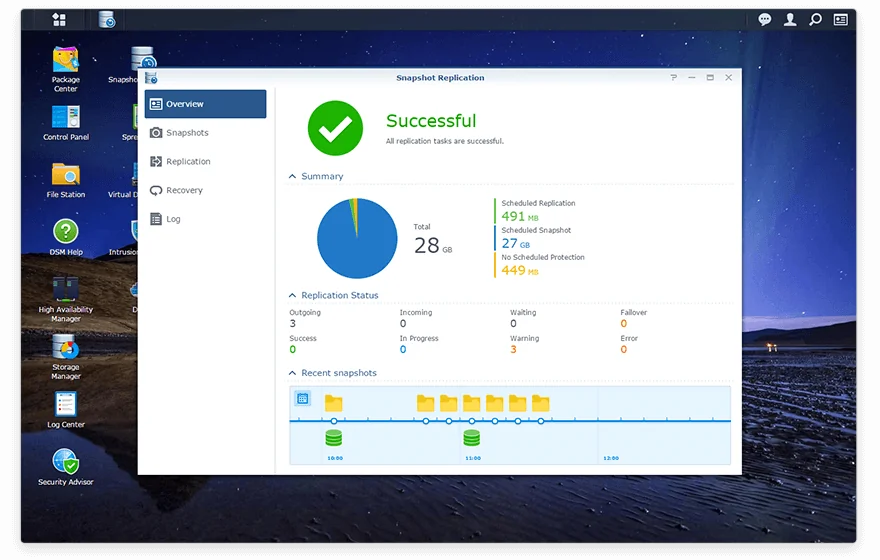Collapse the Replication Status section

click(293, 296)
